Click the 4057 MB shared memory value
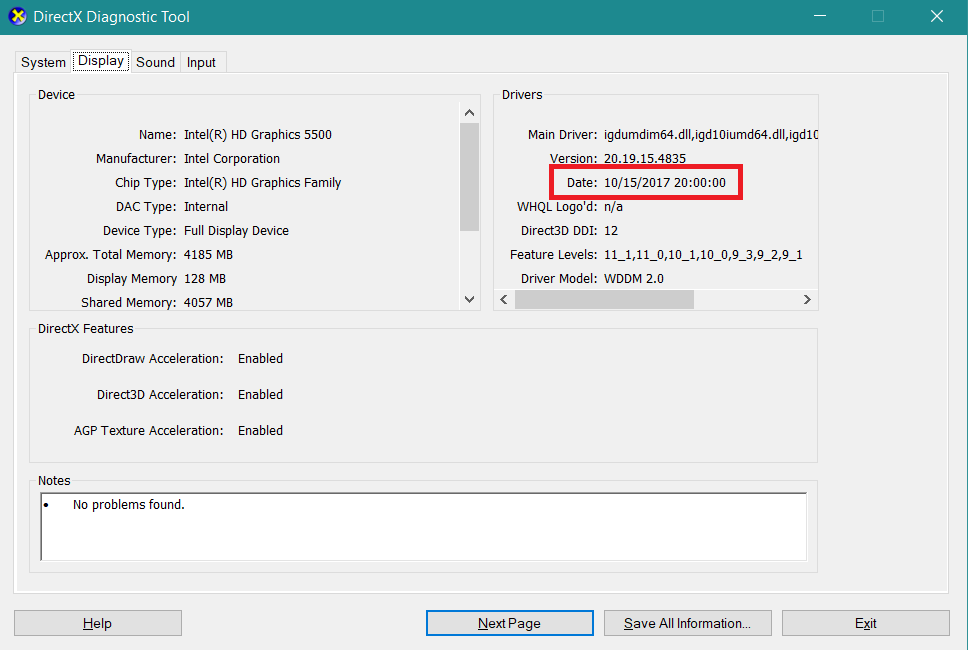968x650 pixels. point(208,302)
